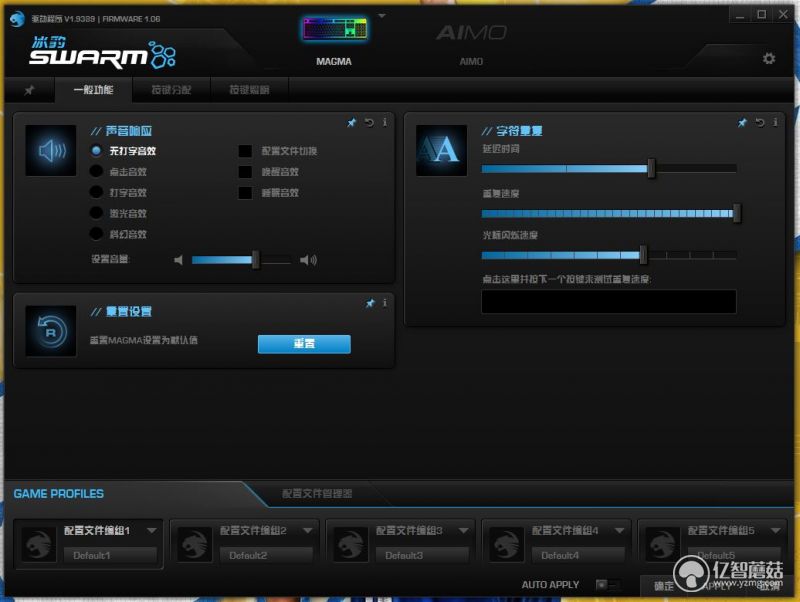Click the ROCCAT icon of 配置文件编组1
This screenshot has height=602, width=800.
coord(39,544)
